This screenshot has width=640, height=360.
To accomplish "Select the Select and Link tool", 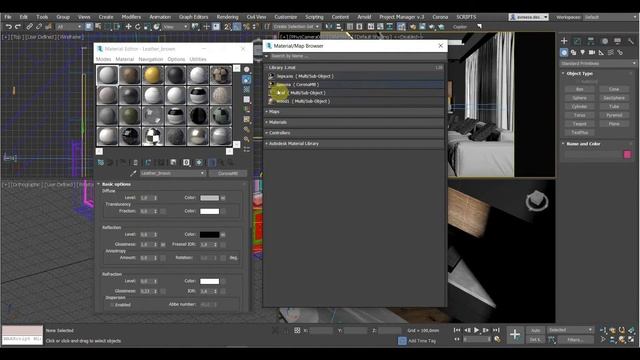I will pyautogui.click(x=29, y=27).
